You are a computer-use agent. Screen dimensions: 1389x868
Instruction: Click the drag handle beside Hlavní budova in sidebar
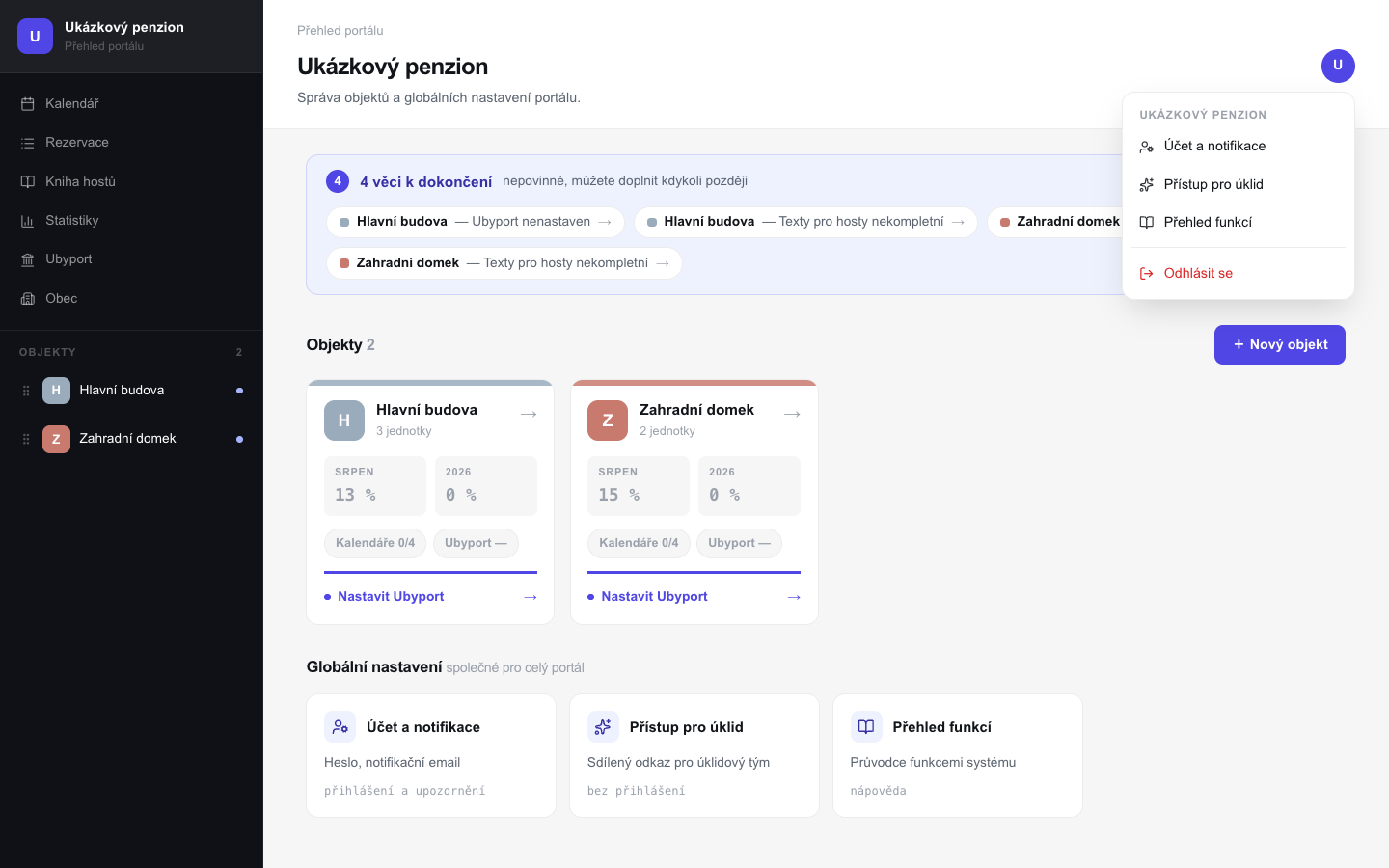pyautogui.click(x=26, y=391)
